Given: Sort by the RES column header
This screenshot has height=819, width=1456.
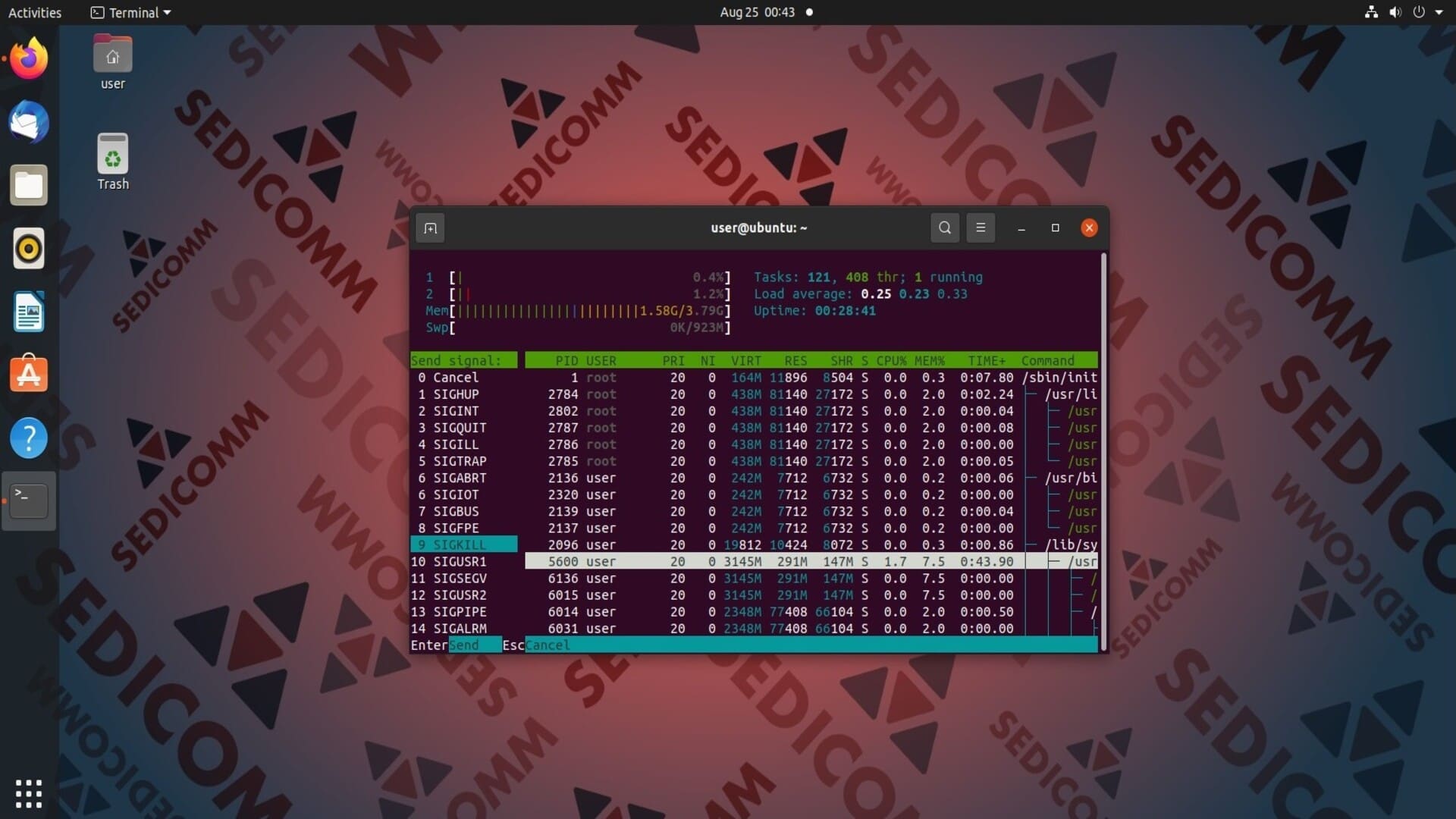Looking at the screenshot, I should [795, 361].
